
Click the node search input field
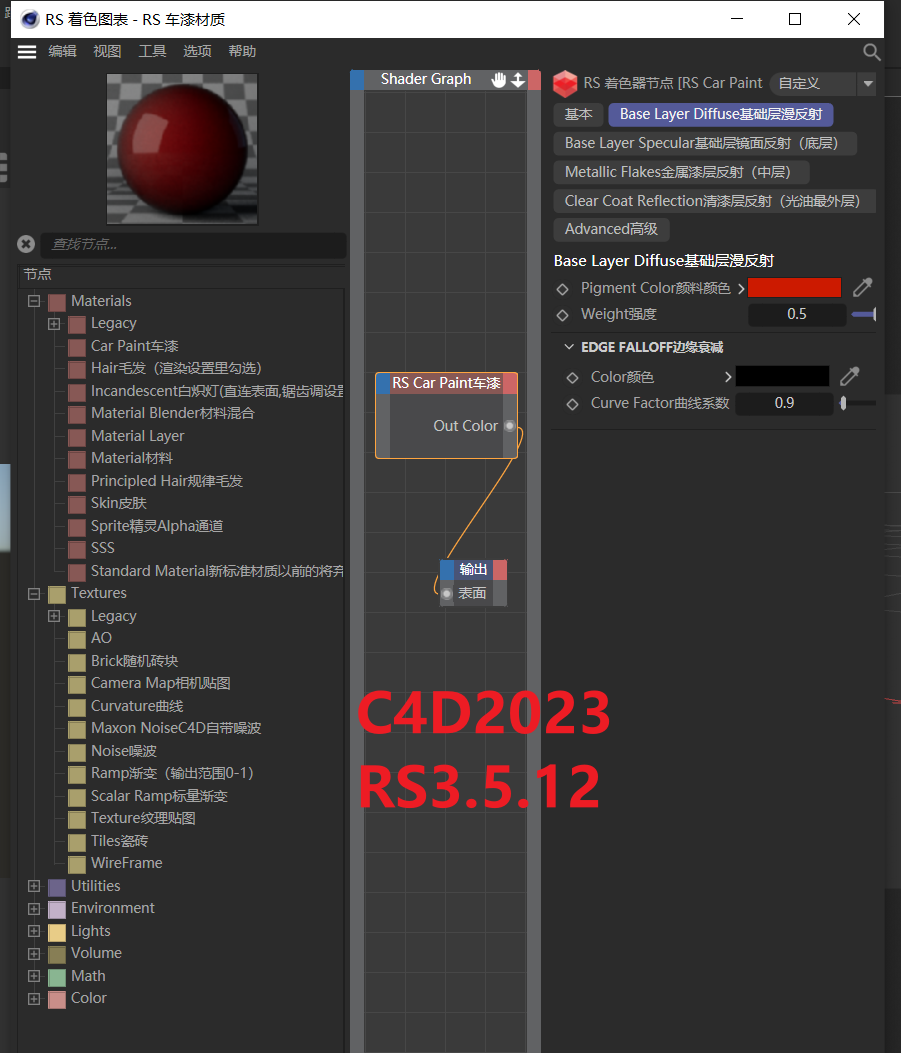(x=193, y=244)
